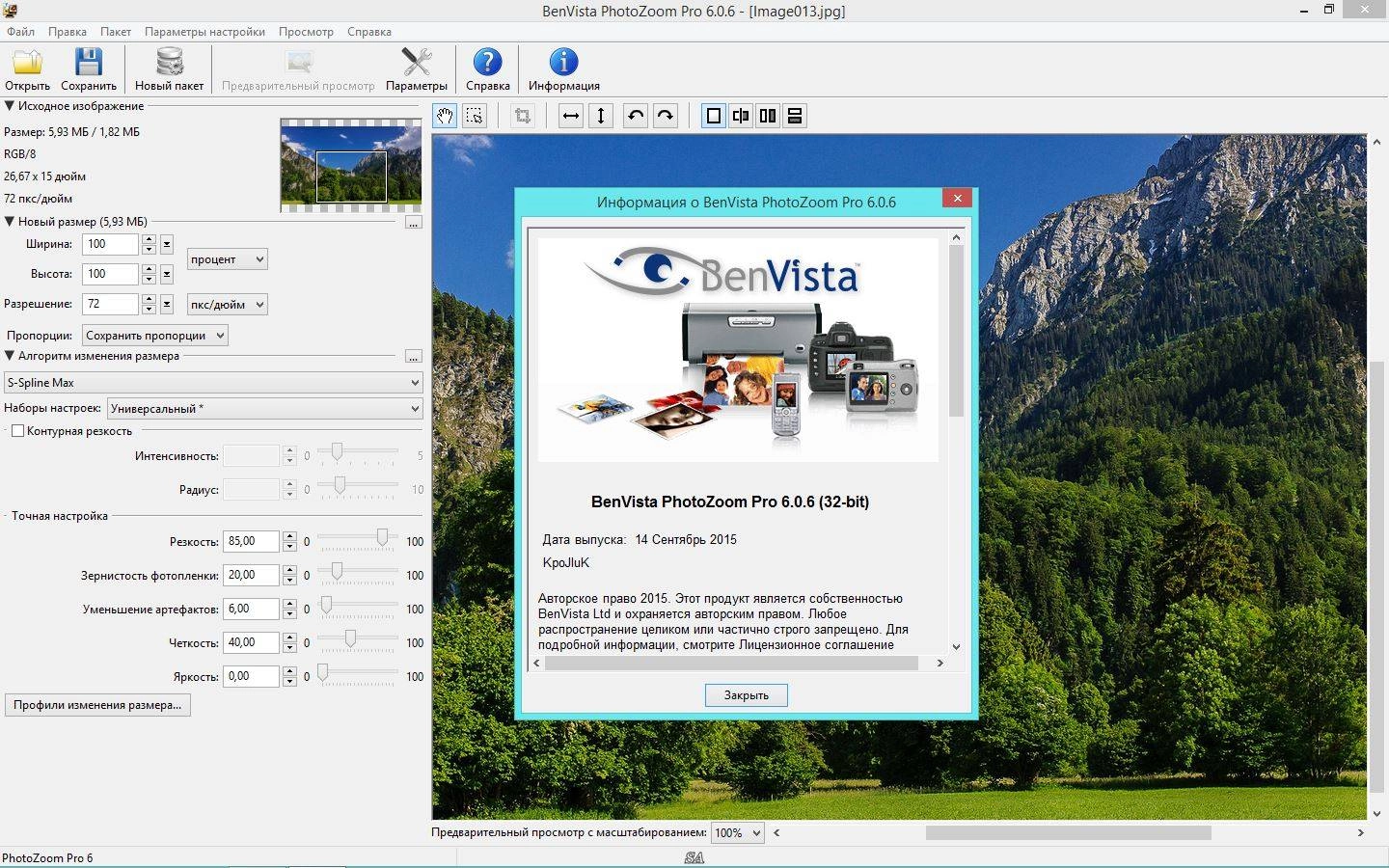Collapse Алгоритм изменения размера section
This screenshot has width=1389, height=868.
(10, 356)
